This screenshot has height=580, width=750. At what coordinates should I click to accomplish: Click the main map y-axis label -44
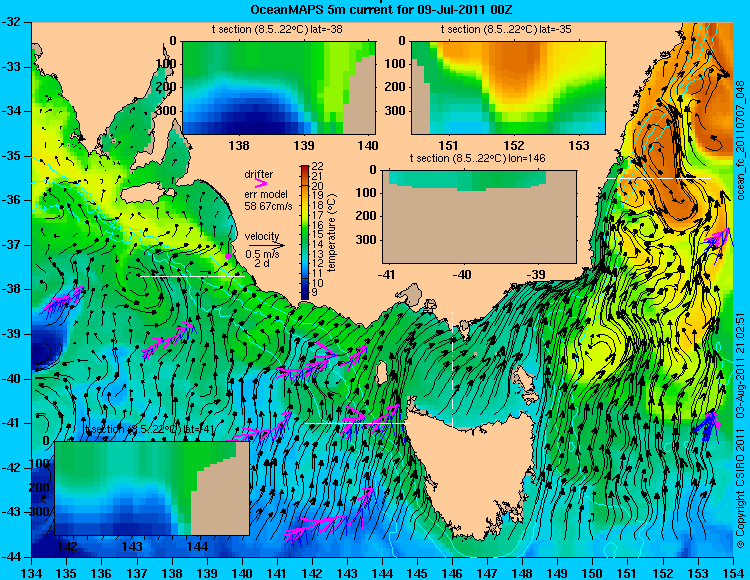pos(11,557)
